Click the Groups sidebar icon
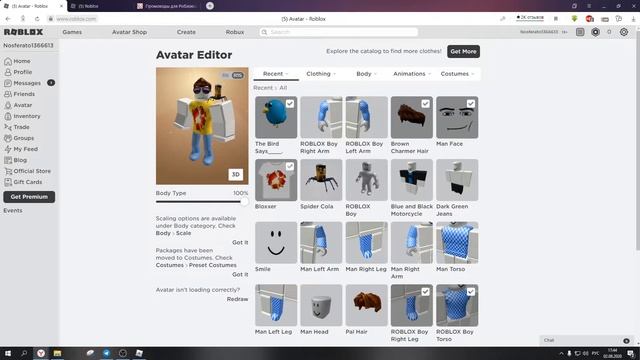640x360 pixels. (x=8, y=138)
